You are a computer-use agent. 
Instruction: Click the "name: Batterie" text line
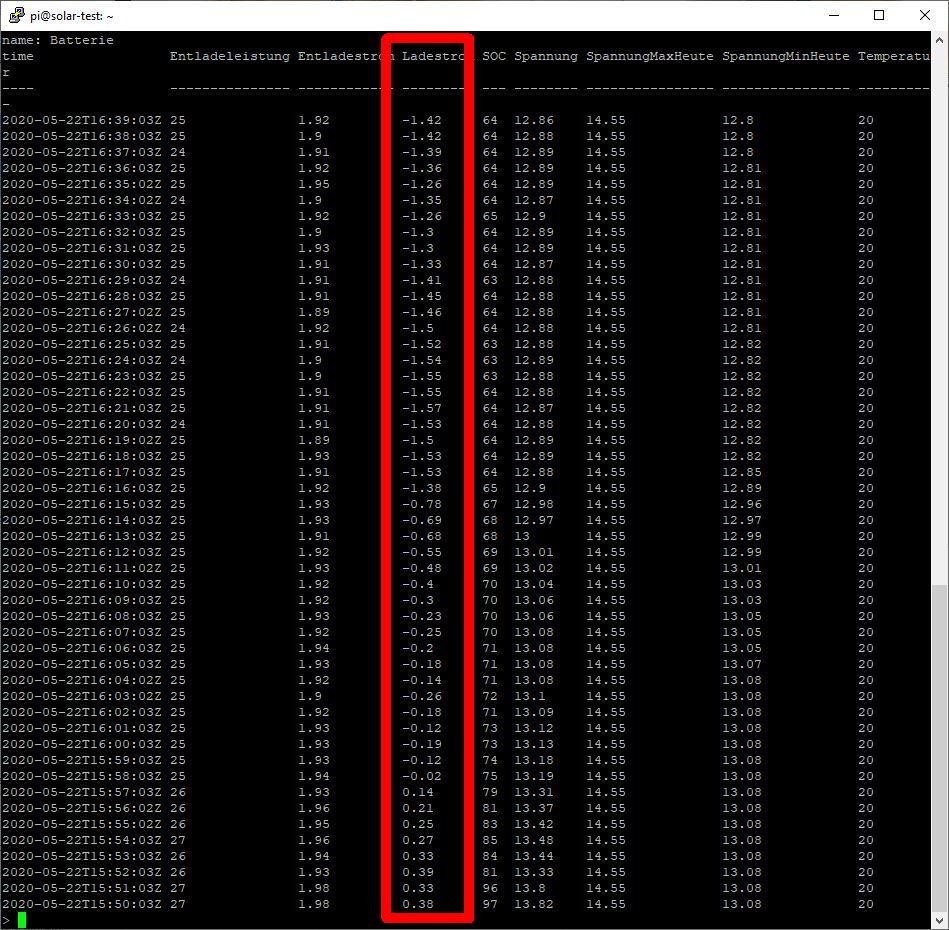click(57, 40)
